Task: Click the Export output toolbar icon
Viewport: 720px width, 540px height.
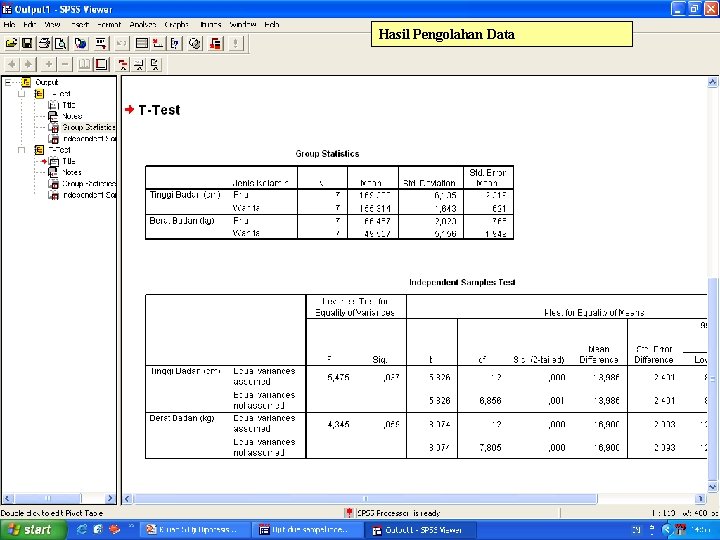Action: (81, 43)
